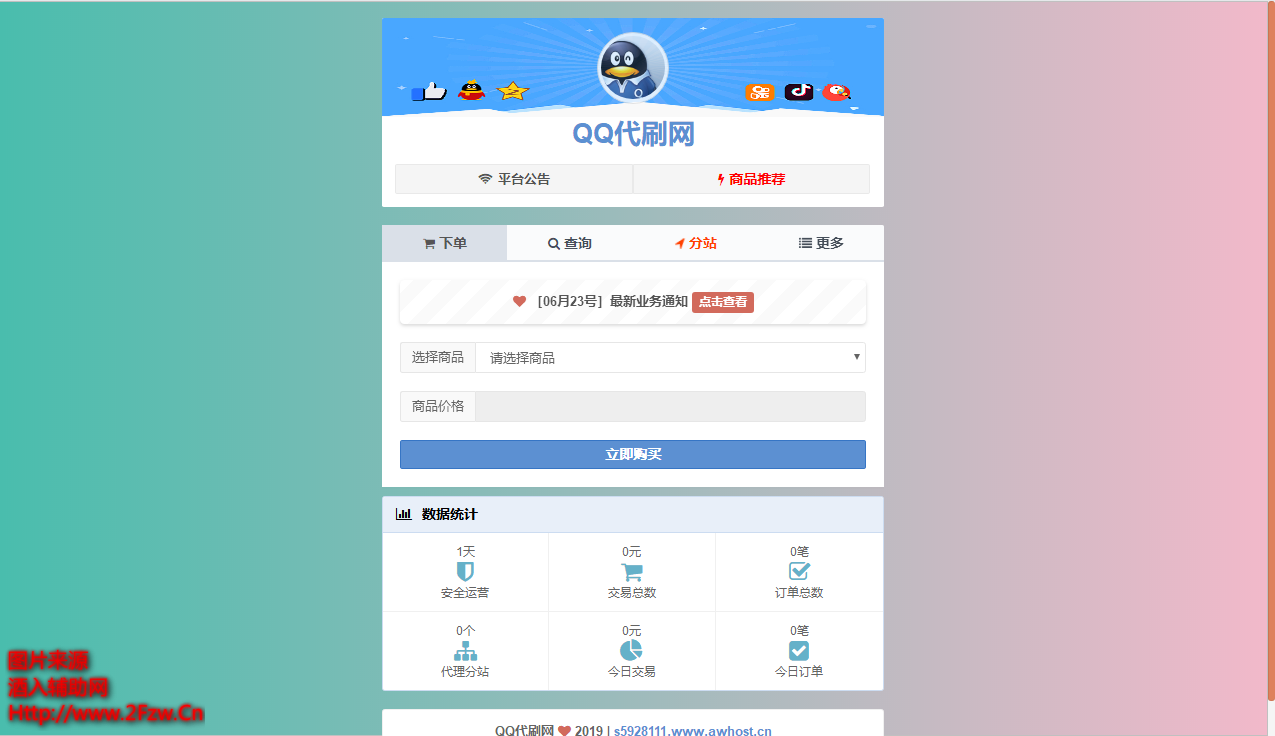Click the footer heart icon before 2019

[x=564, y=731]
